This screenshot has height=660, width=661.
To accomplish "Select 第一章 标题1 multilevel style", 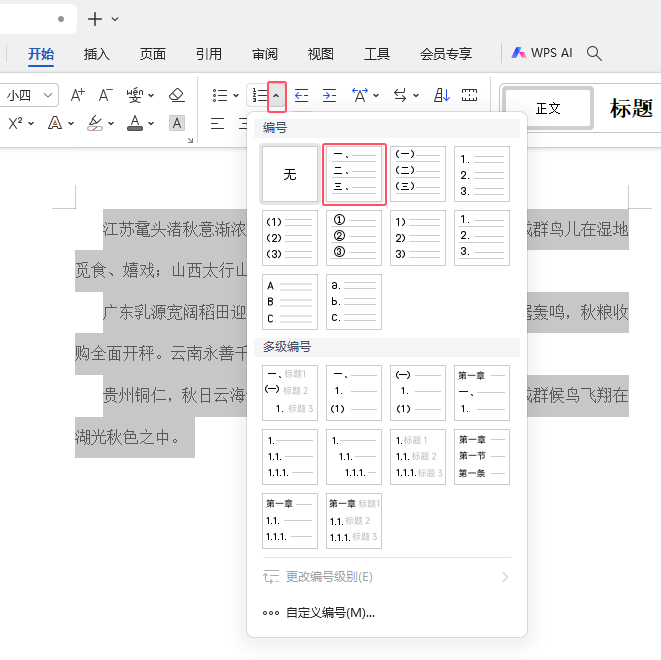I will click(354, 521).
